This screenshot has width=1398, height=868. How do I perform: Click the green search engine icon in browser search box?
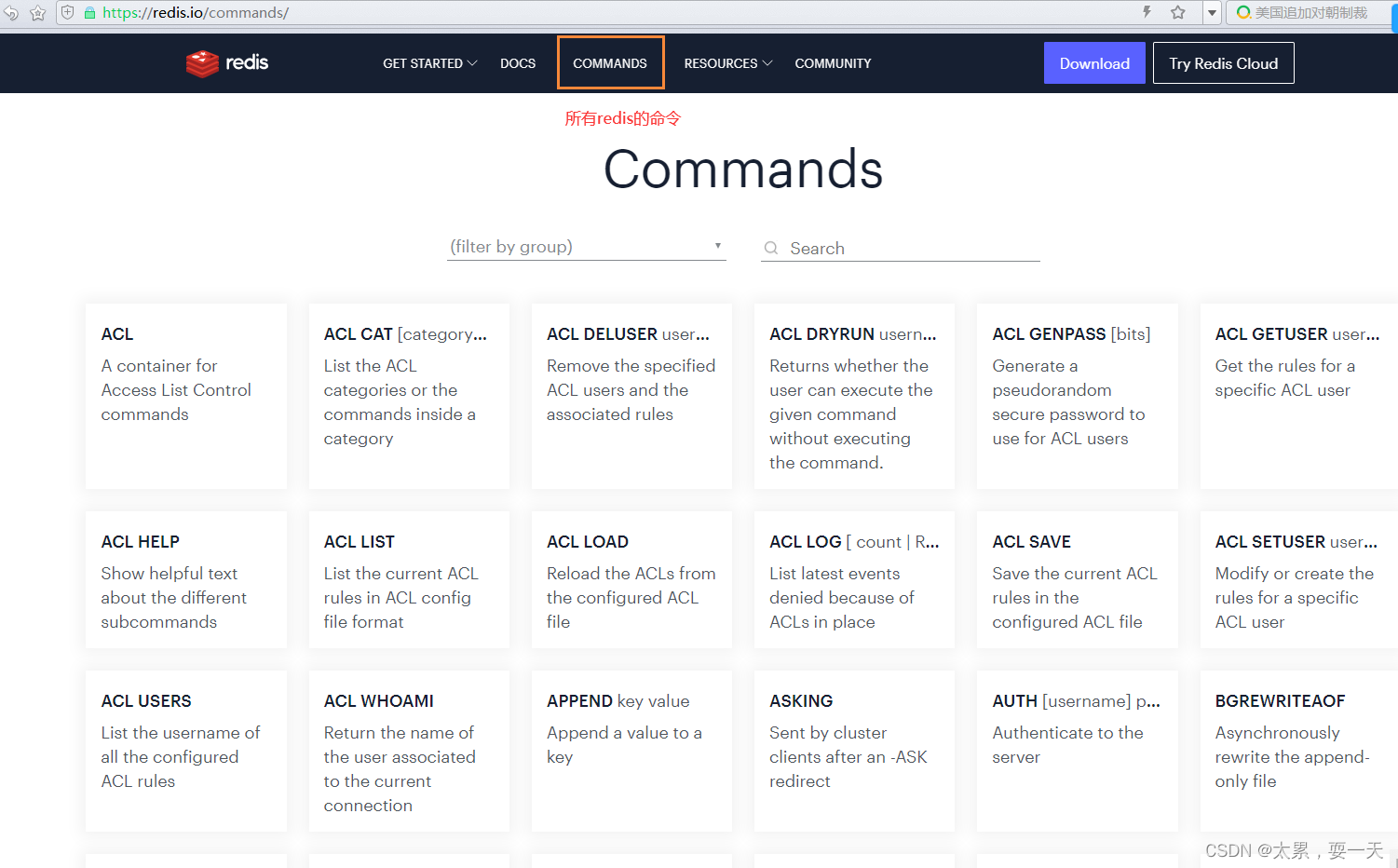pyautogui.click(x=1242, y=12)
